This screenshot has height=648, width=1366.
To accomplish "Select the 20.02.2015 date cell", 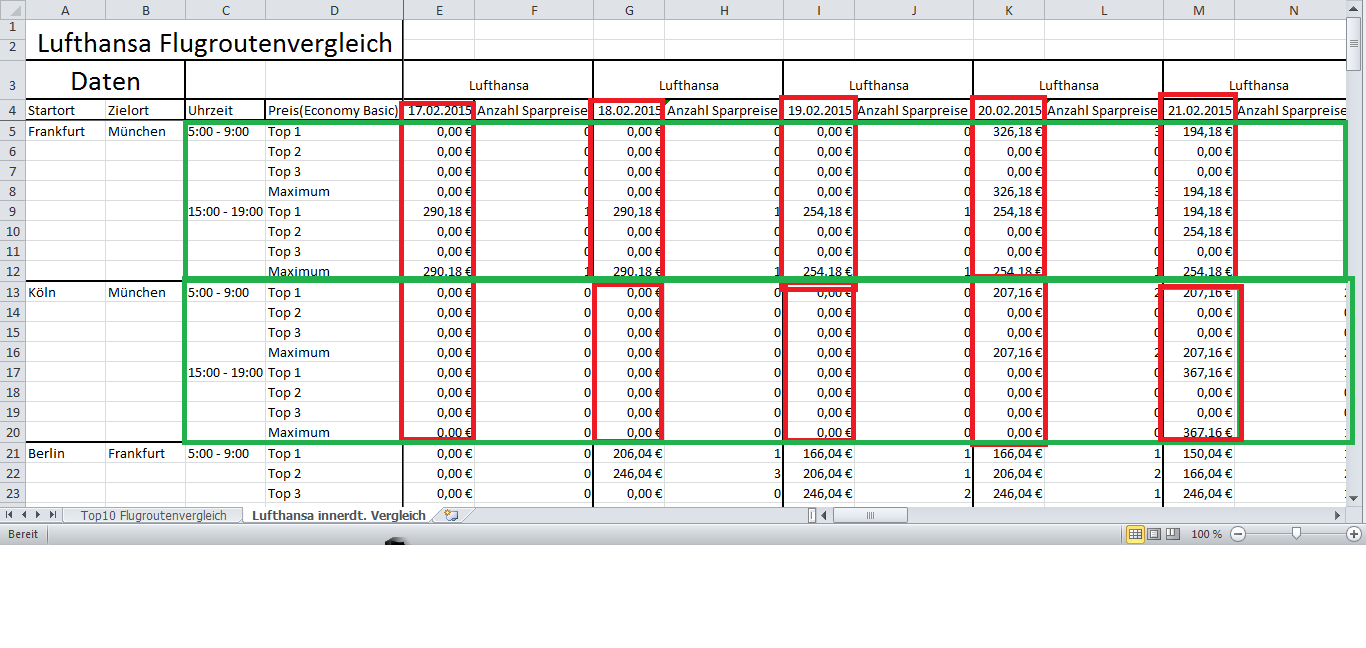I will [x=1008, y=110].
